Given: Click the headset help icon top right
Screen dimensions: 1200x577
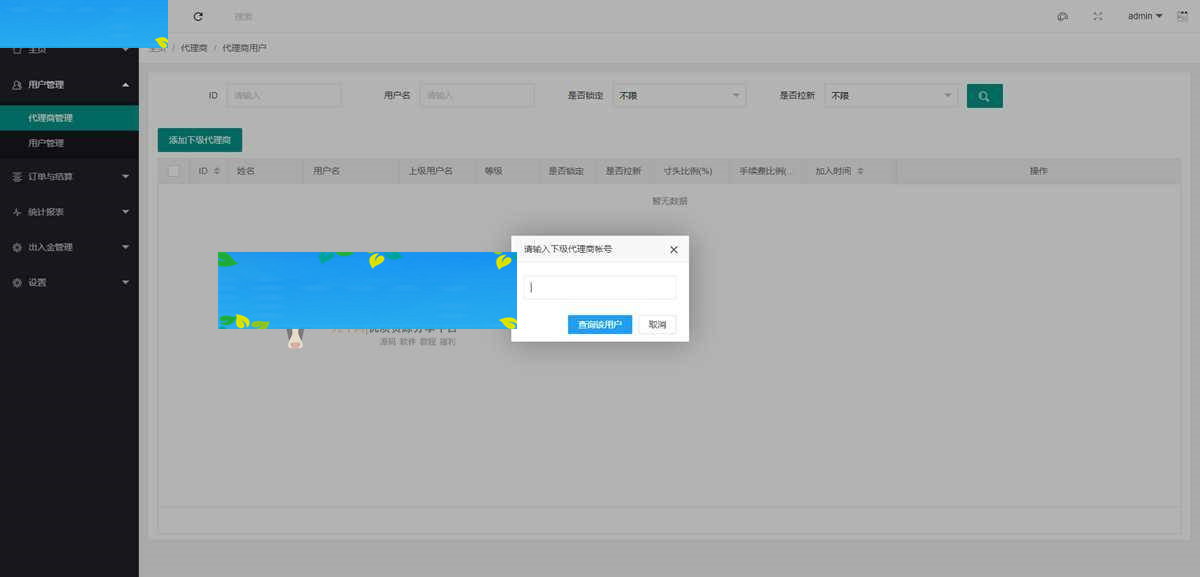Looking at the screenshot, I should click(x=1062, y=16).
